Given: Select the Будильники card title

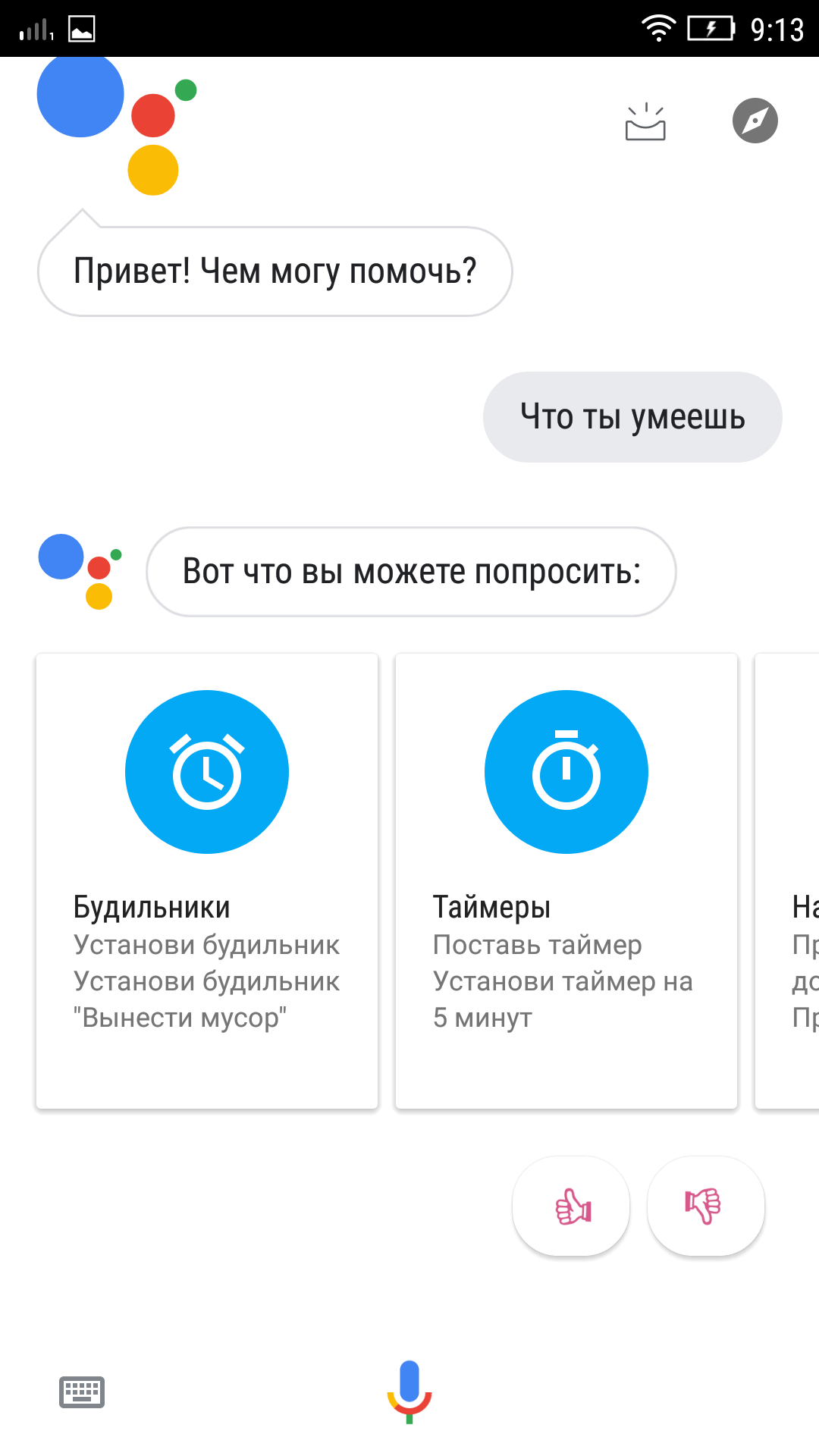Looking at the screenshot, I should pyautogui.click(x=152, y=907).
